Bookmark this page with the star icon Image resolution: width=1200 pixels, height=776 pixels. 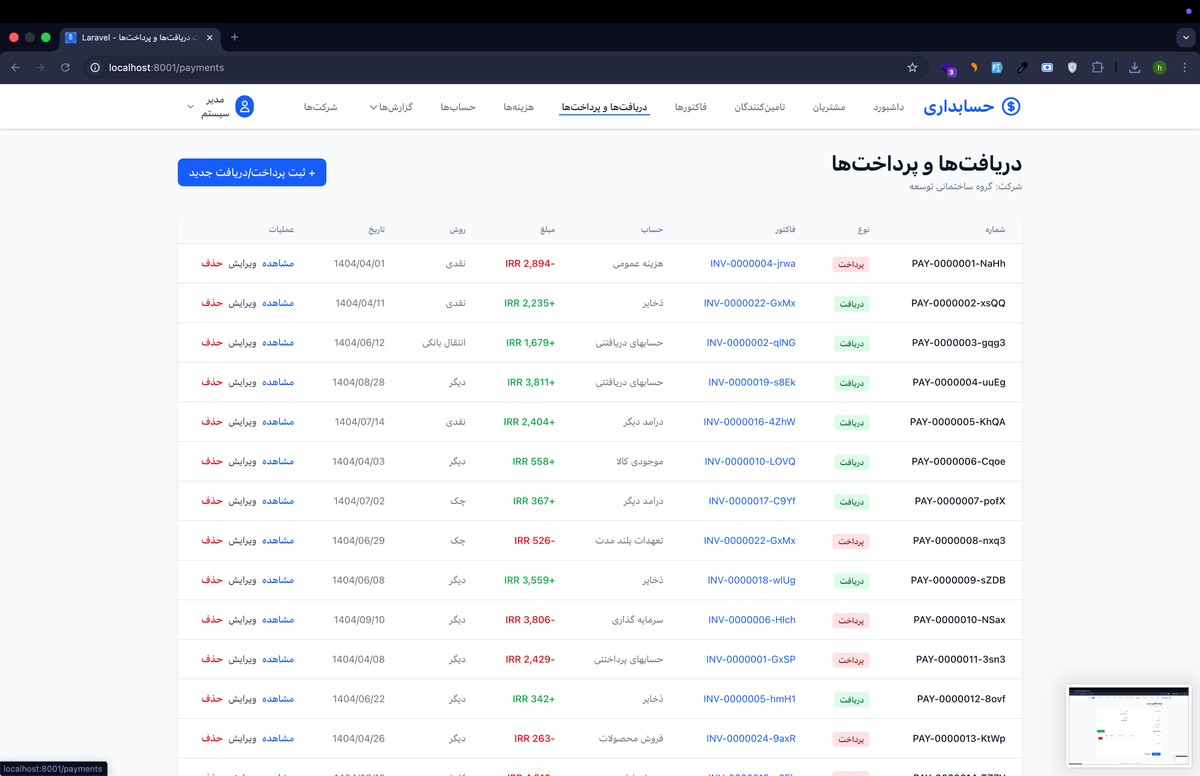click(912, 68)
